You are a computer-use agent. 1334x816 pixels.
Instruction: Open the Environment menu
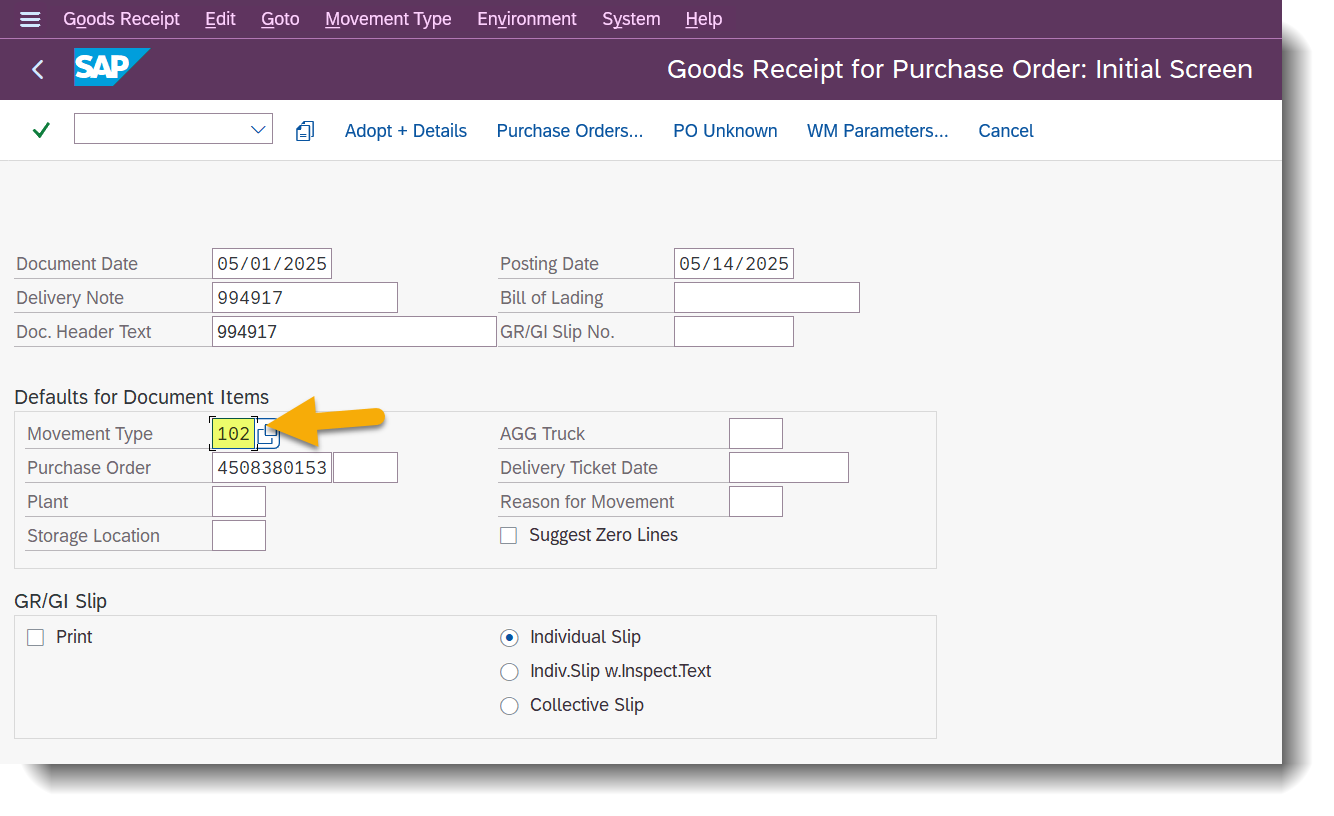(x=527, y=19)
